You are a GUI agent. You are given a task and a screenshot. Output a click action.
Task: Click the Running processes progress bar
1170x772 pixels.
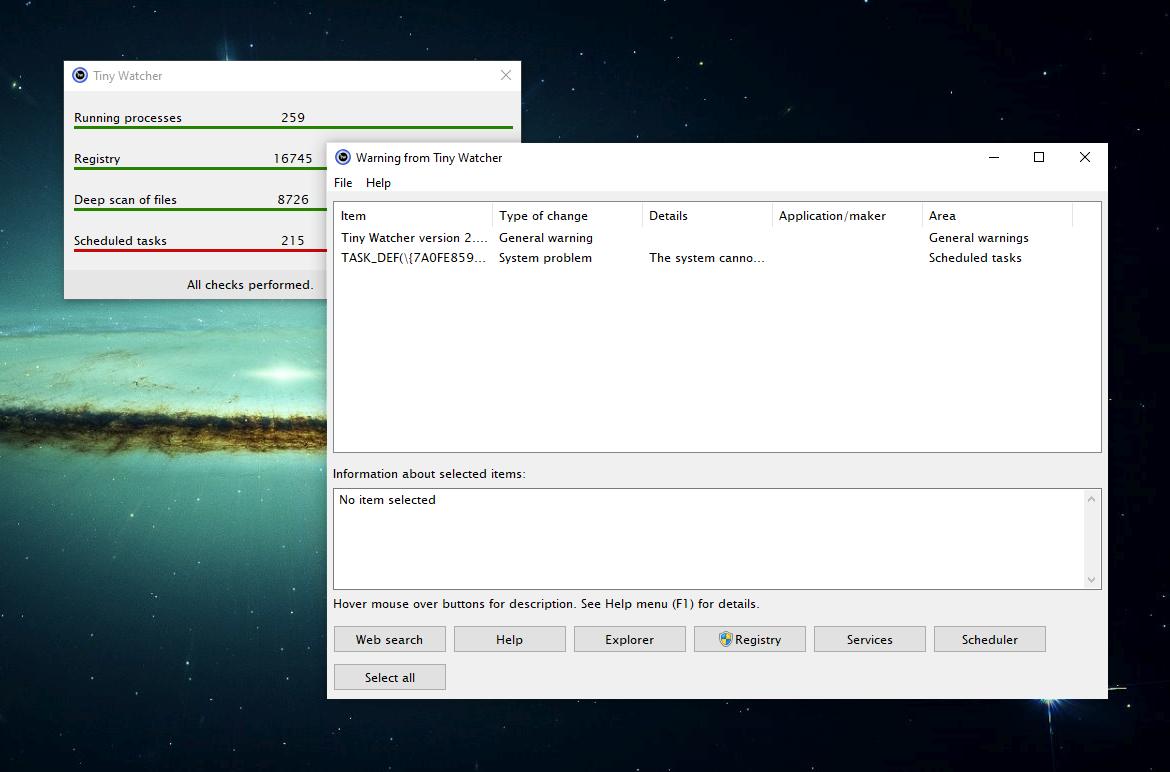coord(293,128)
